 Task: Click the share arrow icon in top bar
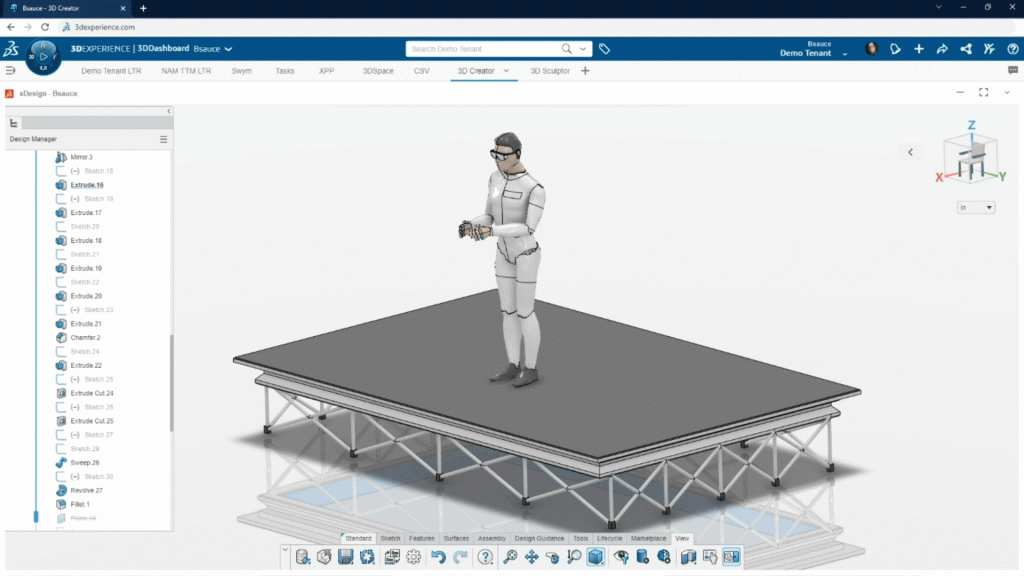[x=942, y=49]
